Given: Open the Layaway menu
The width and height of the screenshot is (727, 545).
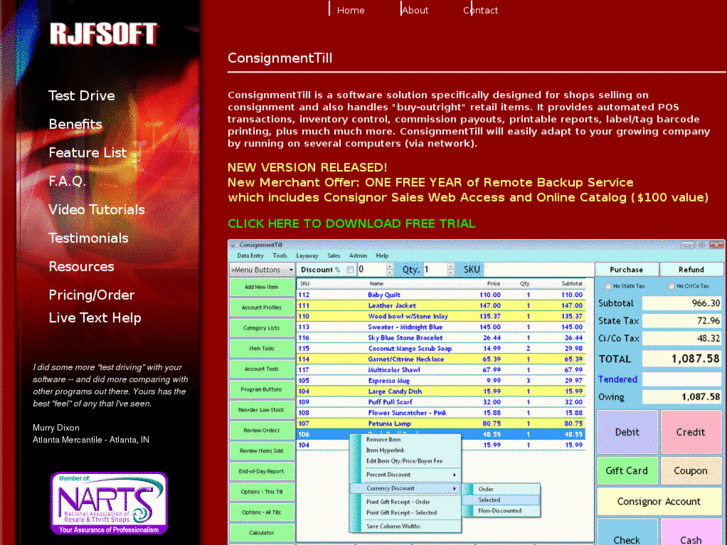Looking at the screenshot, I should pos(307,256).
